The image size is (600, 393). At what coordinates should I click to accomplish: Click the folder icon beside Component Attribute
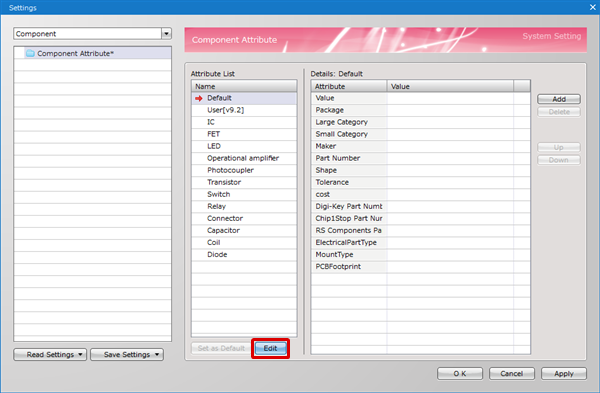30,53
